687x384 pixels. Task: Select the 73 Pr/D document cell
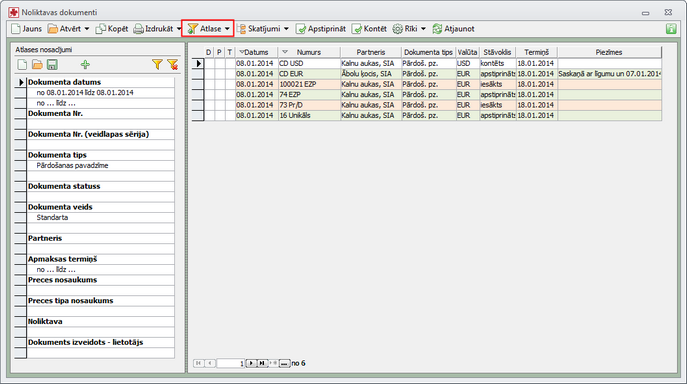pos(309,105)
